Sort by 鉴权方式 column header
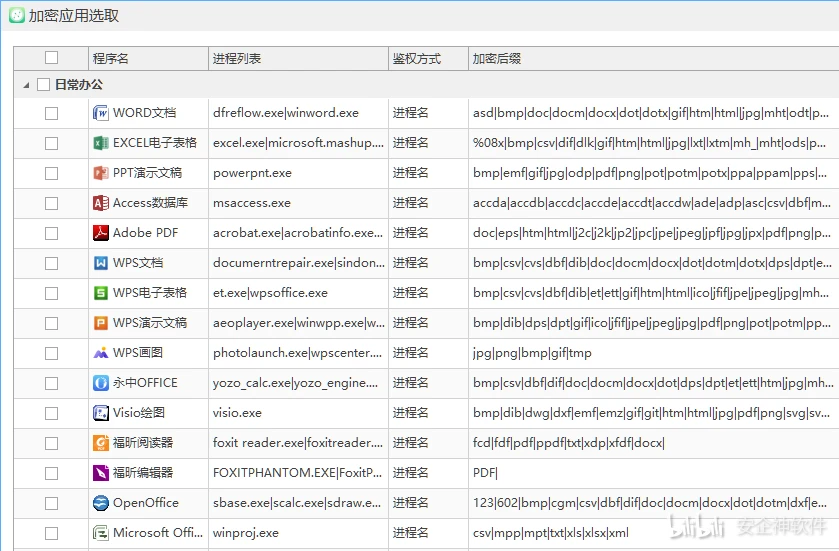 click(428, 58)
